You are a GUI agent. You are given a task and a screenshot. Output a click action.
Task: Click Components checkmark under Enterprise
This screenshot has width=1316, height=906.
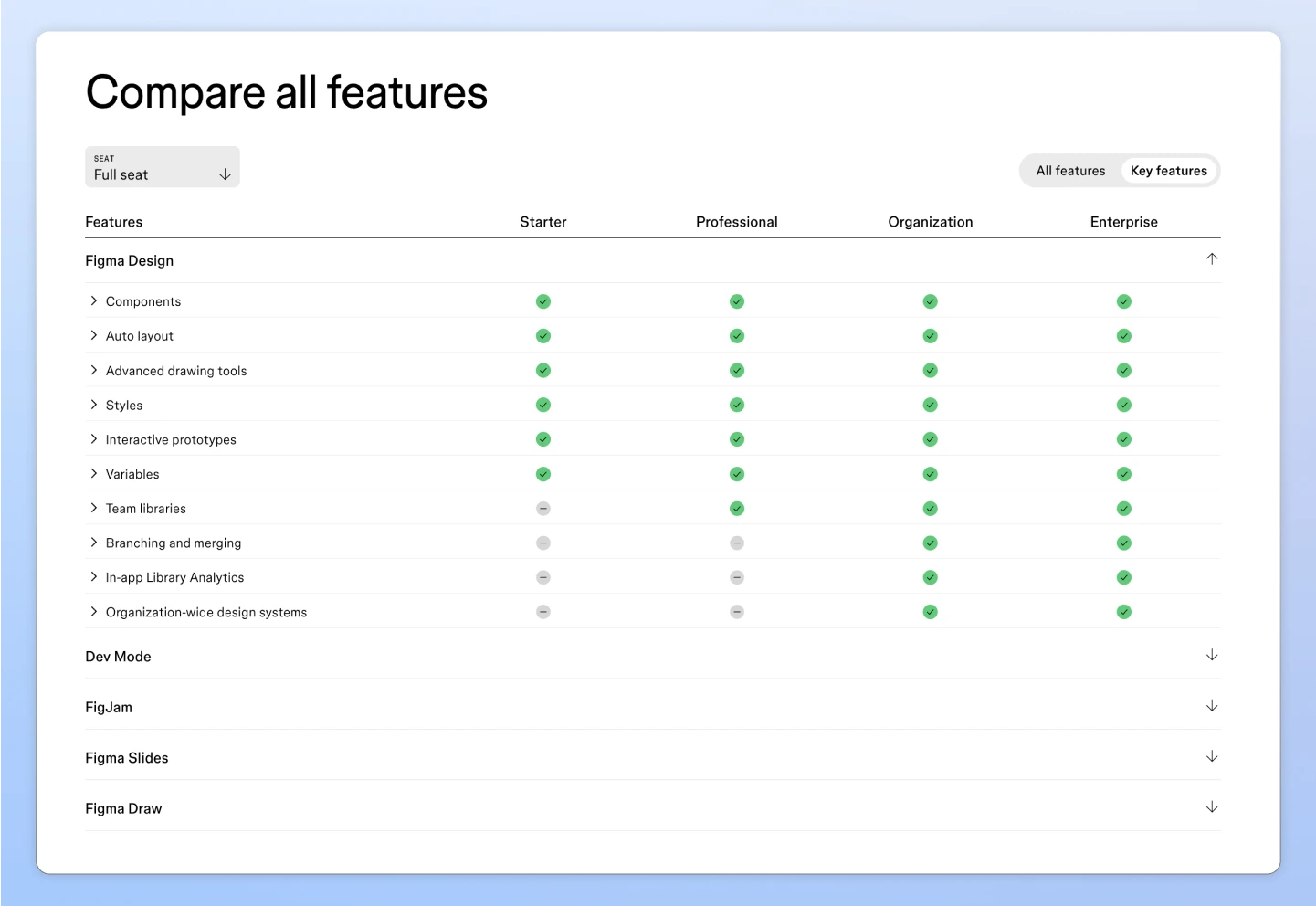point(1124,301)
